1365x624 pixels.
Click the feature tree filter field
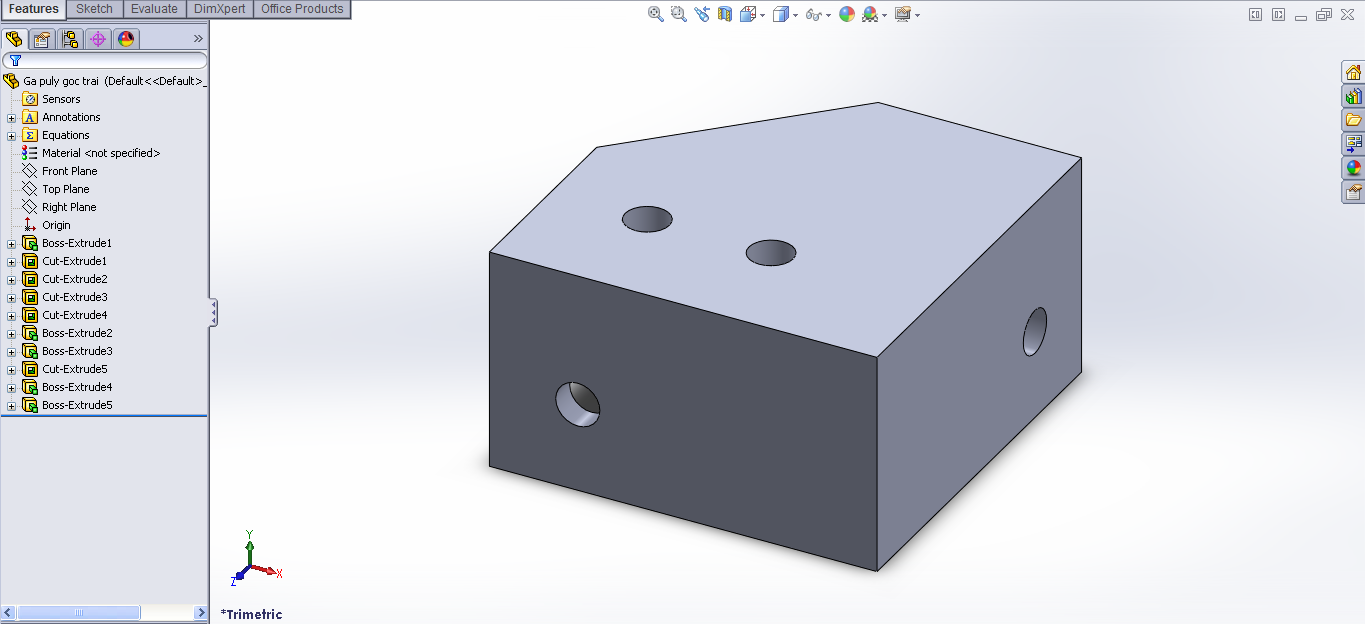[105, 61]
